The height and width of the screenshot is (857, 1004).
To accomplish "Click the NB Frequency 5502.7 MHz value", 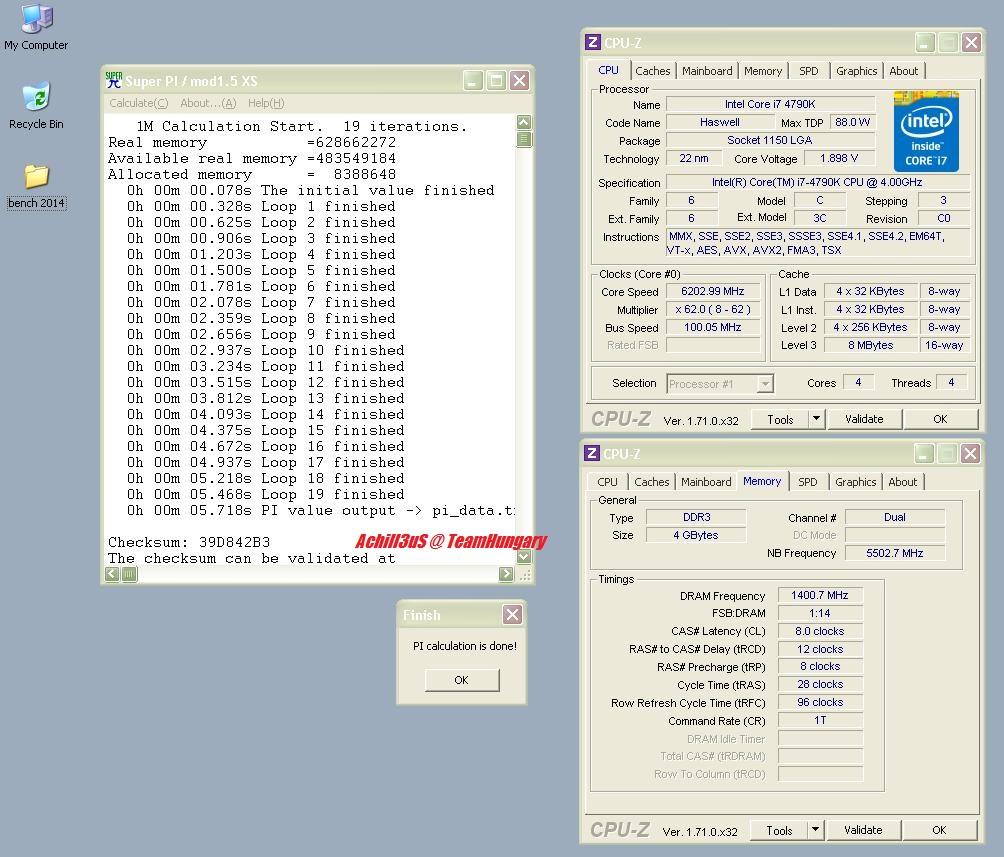I will tap(895, 553).
